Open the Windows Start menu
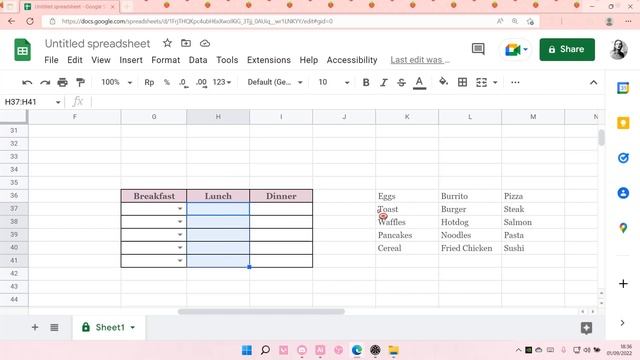 click(247, 350)
